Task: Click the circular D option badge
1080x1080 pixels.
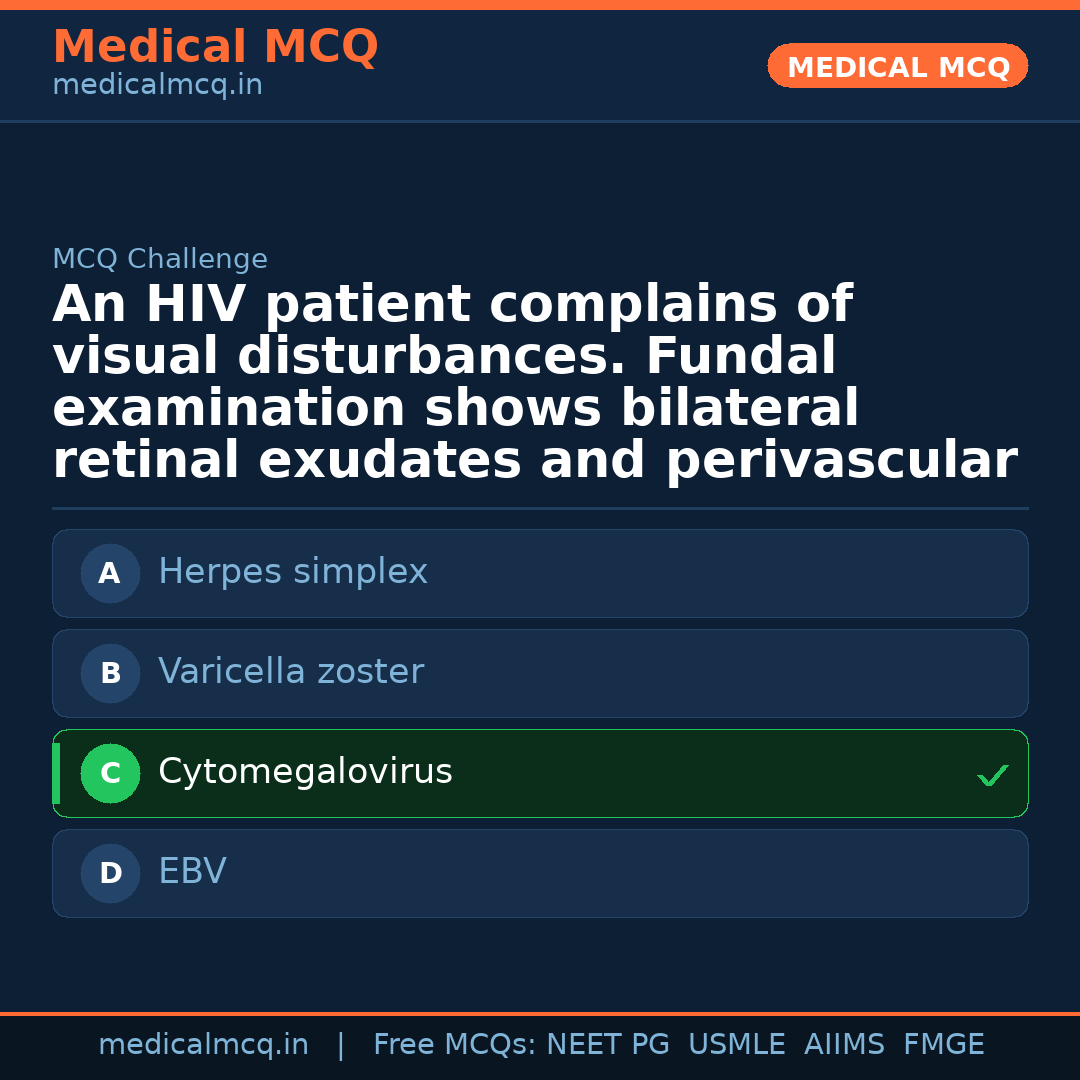Action: click(110, 873)
